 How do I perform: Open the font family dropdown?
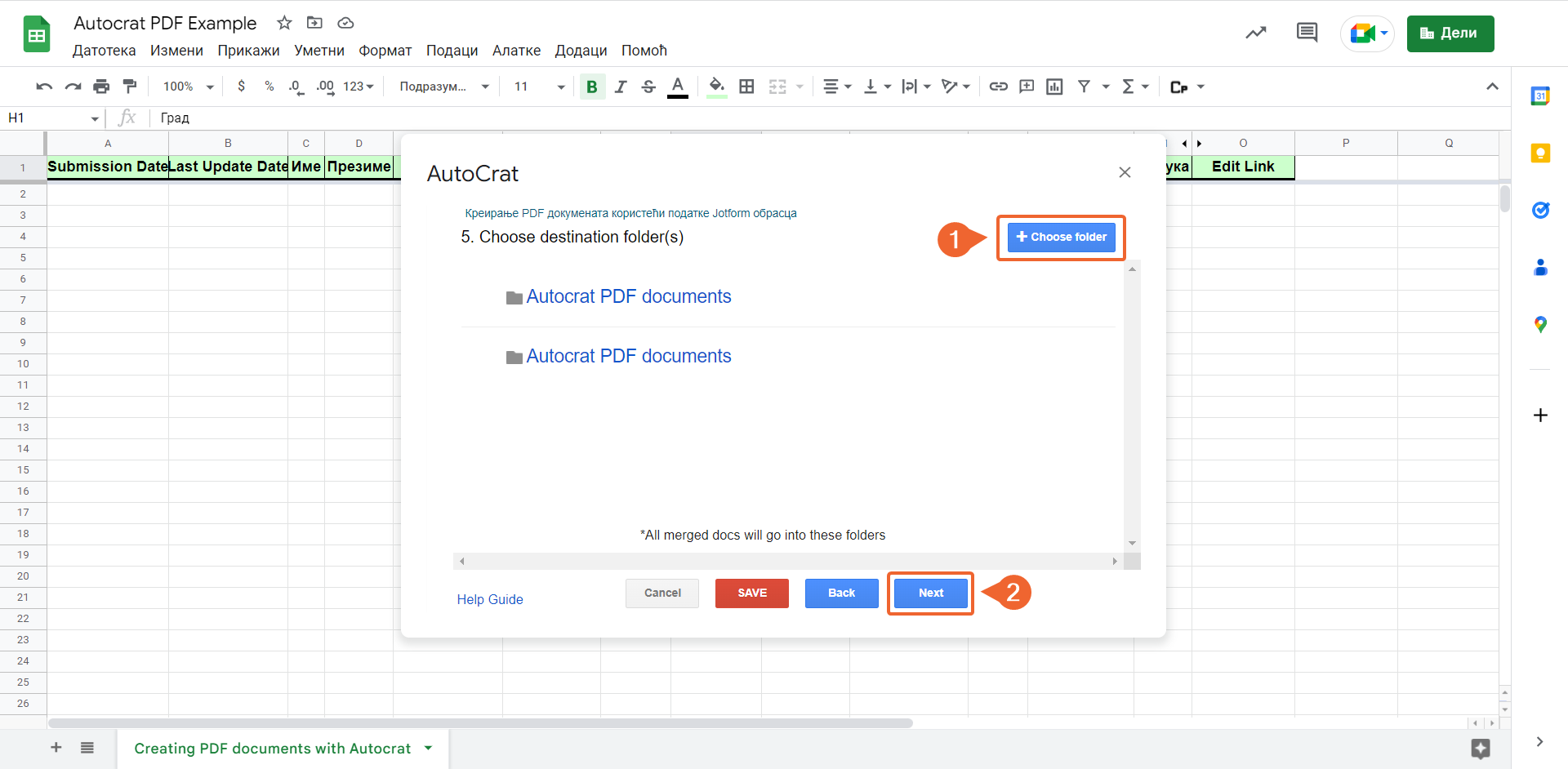[443, 87]
